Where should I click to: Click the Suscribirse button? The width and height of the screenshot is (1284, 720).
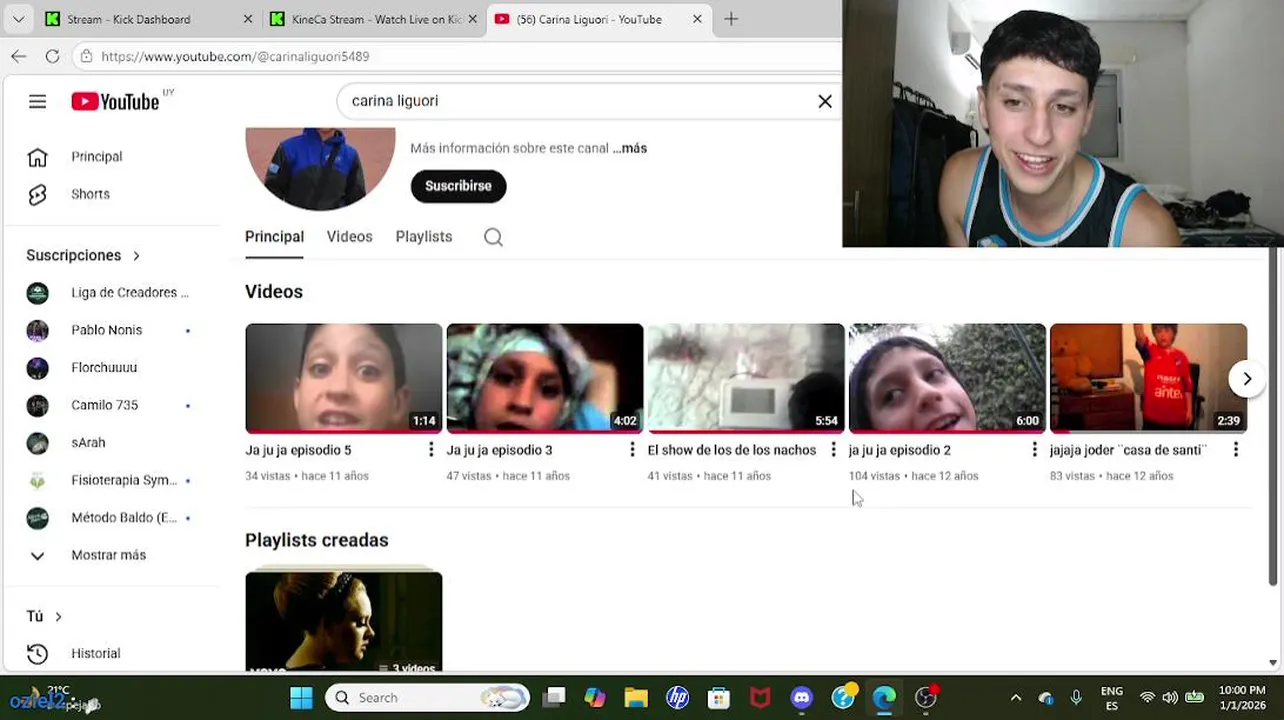click(x=458, y=186)
